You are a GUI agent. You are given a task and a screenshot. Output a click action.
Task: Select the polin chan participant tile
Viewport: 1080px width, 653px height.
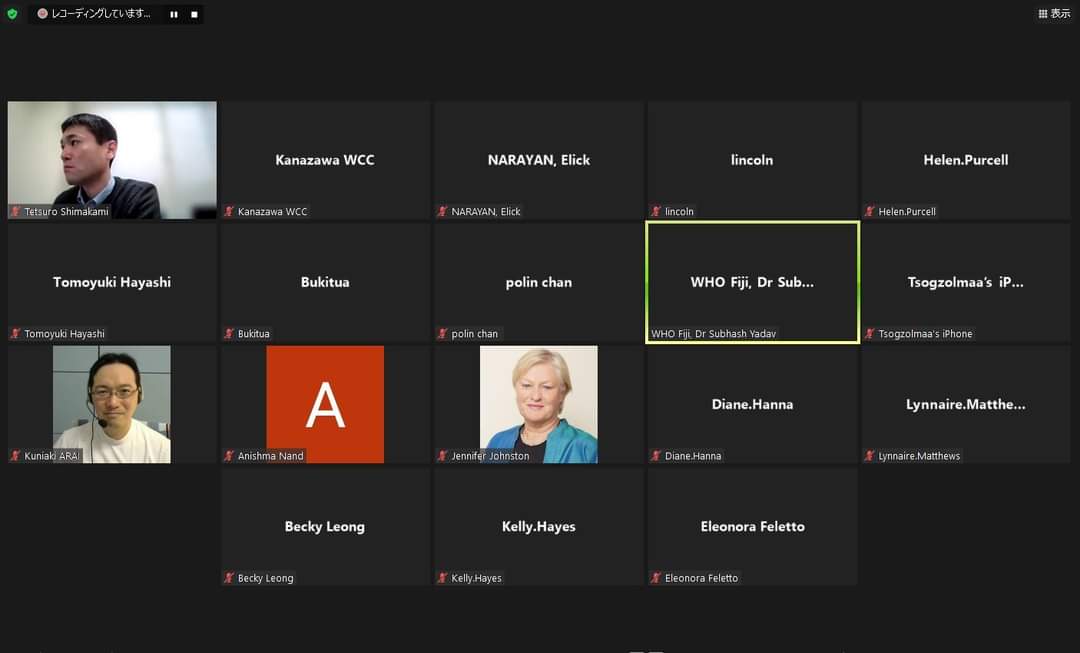(538, 282)
